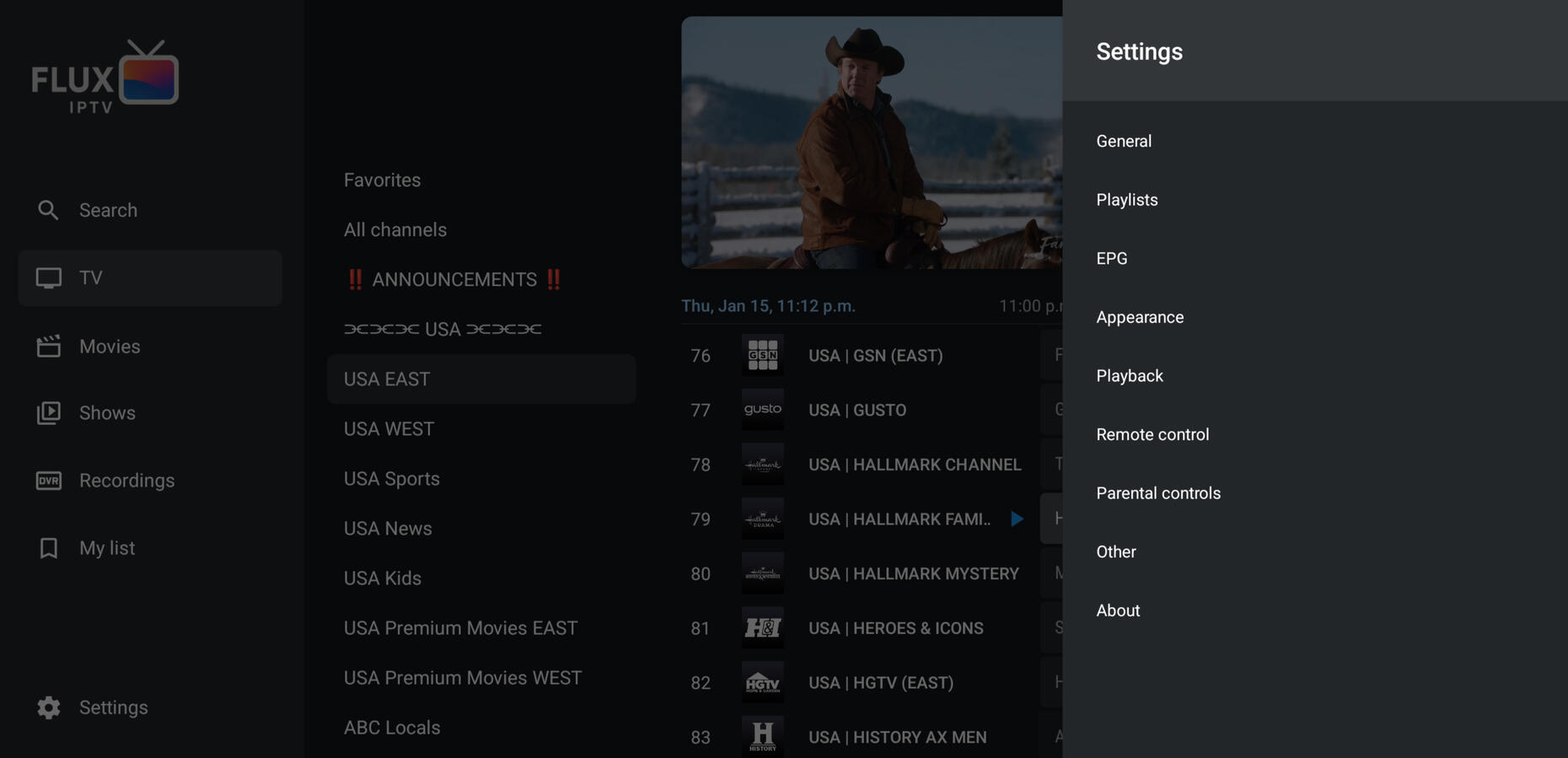Open Movies via the clapperboard icon

coord(48,347)
